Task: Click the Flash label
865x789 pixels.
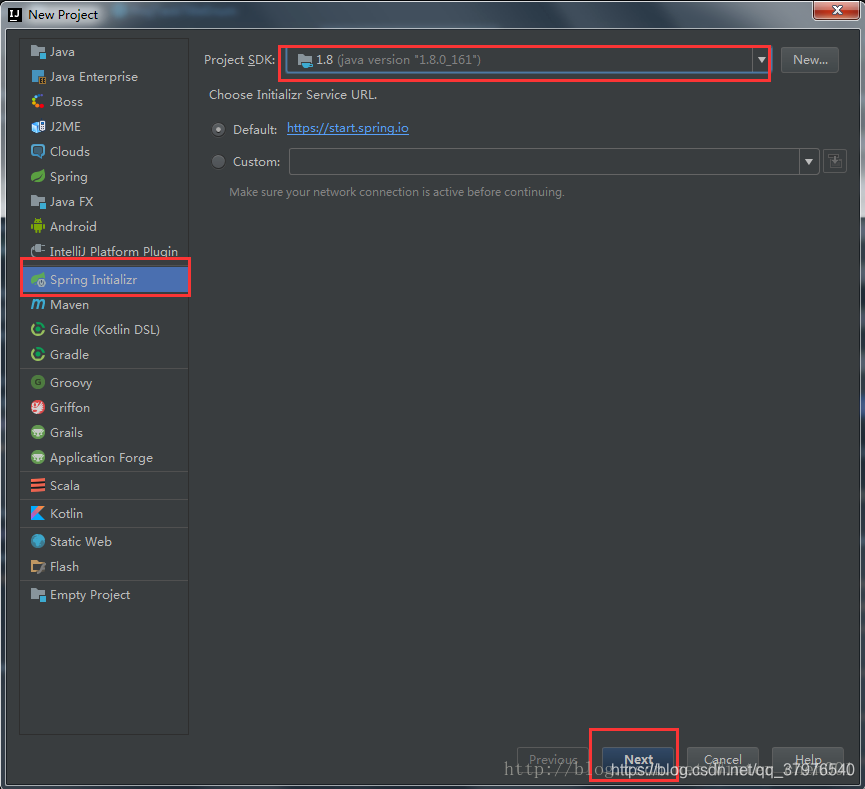Action: 64,567
